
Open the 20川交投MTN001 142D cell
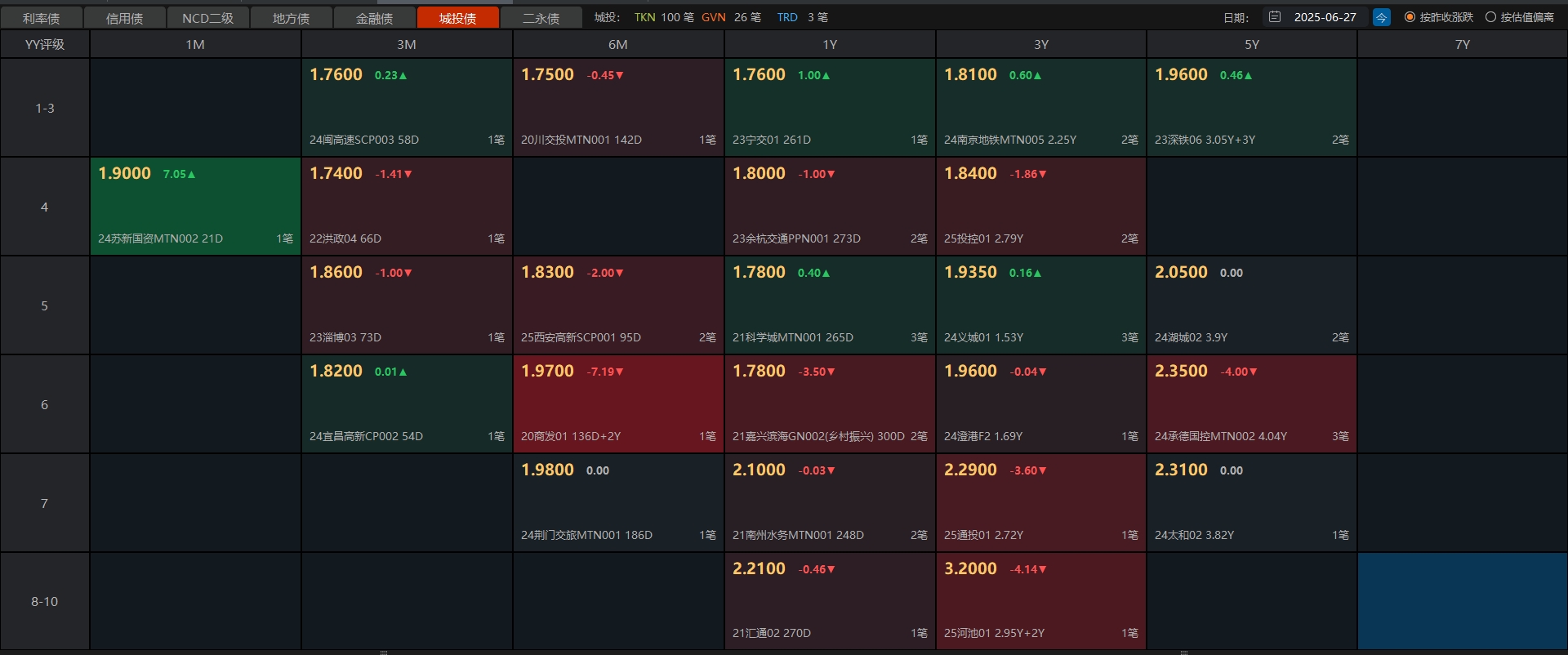click(618, 108)
